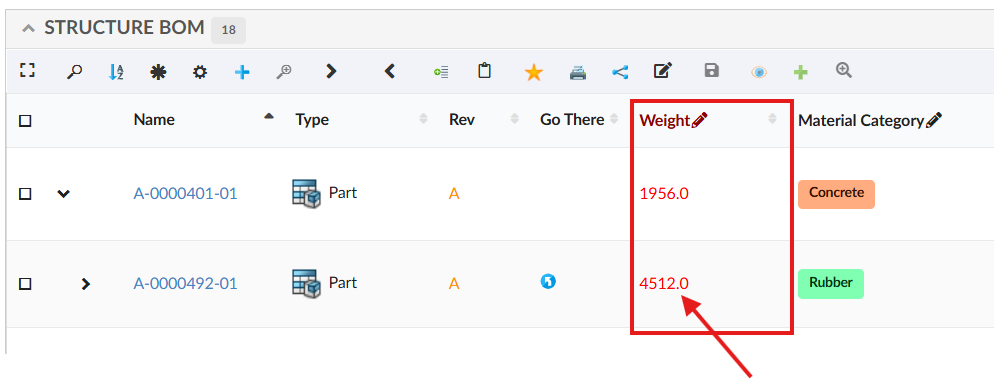Screen dimensions: 994x379
Task: Click the sort arrows beside the Weight column
Action: (x=772, y=119)
